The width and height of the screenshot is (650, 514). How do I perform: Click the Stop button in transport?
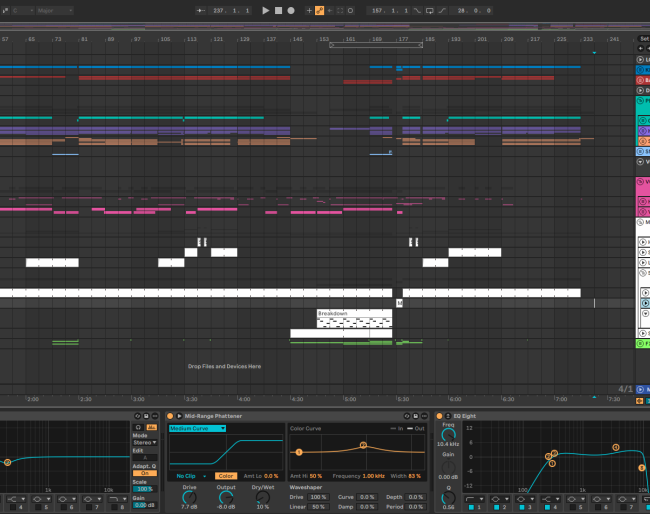(x=278, y=10)
